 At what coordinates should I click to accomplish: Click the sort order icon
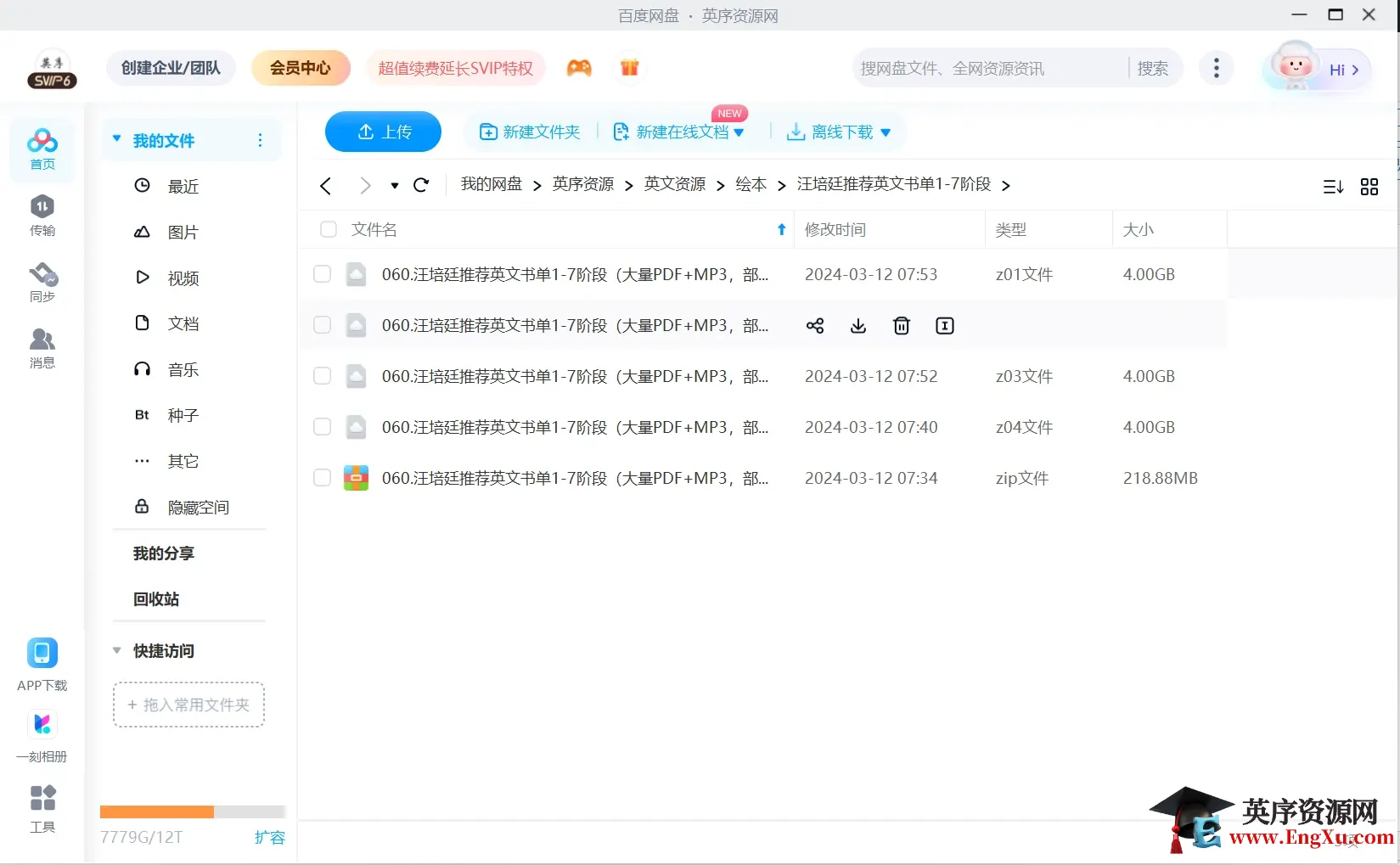point(1333,187)
